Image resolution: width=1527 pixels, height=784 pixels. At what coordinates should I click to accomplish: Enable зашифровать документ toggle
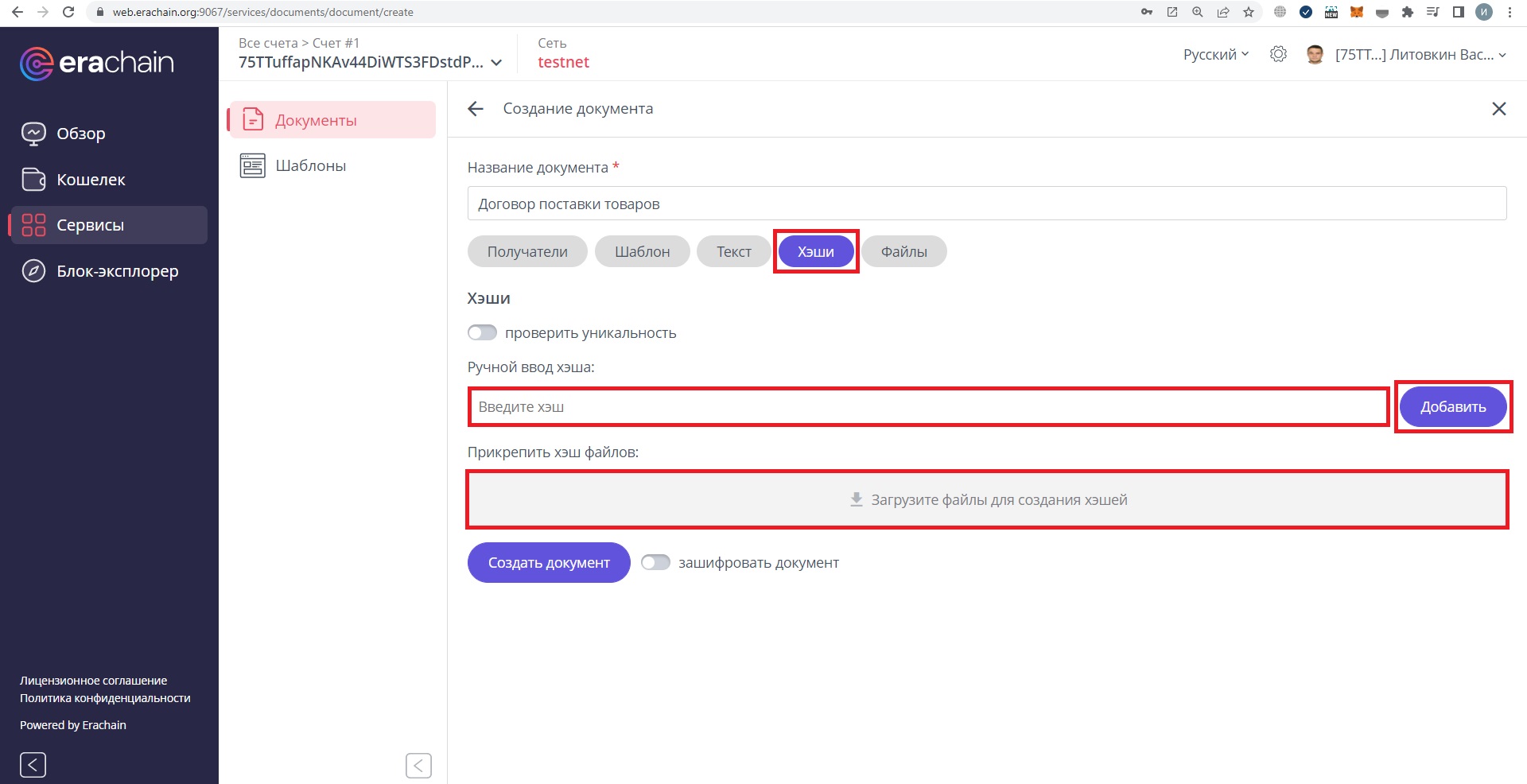655,562
